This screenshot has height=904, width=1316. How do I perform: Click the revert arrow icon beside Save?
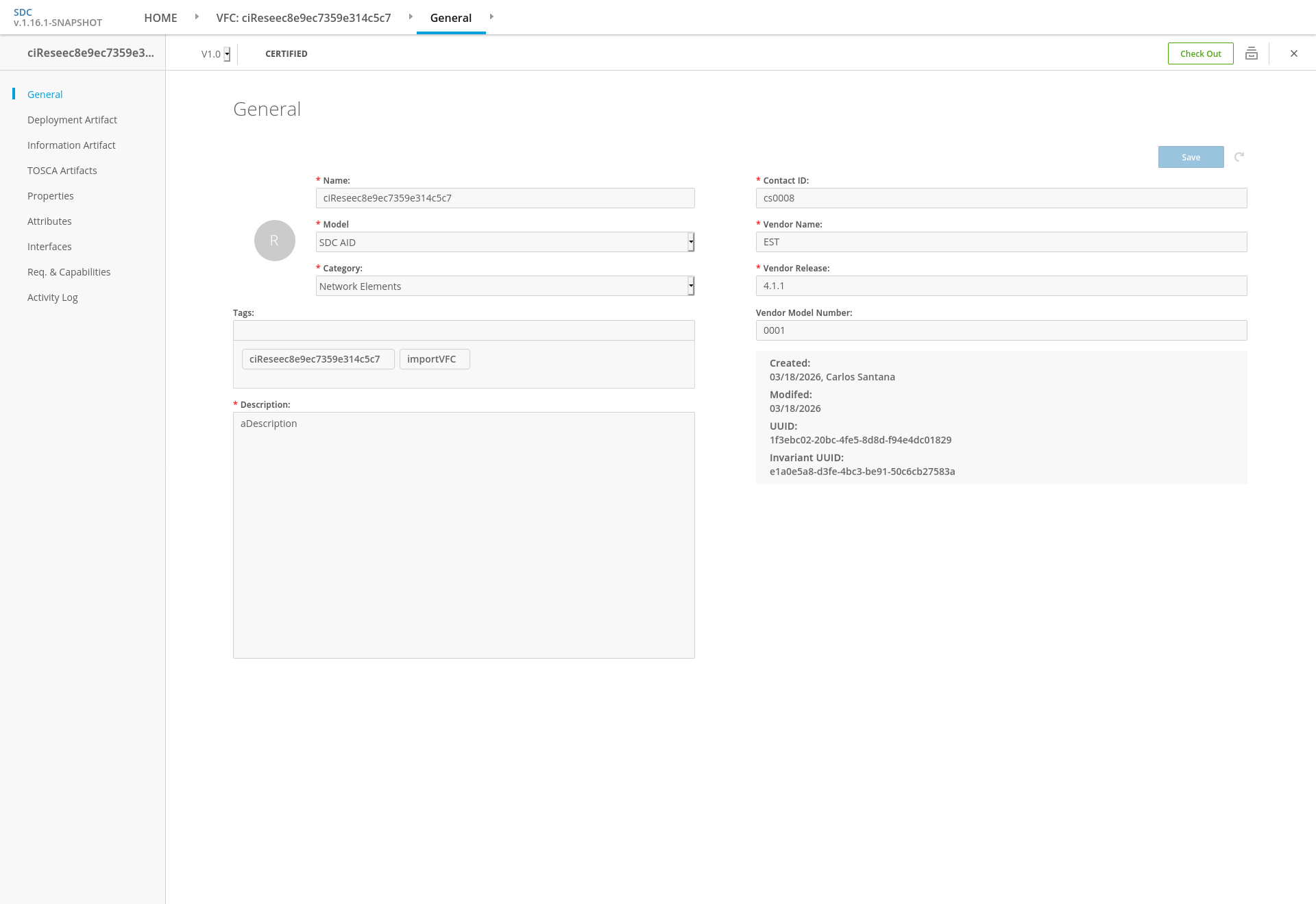pyautogui.click(x=1239, y=157)
